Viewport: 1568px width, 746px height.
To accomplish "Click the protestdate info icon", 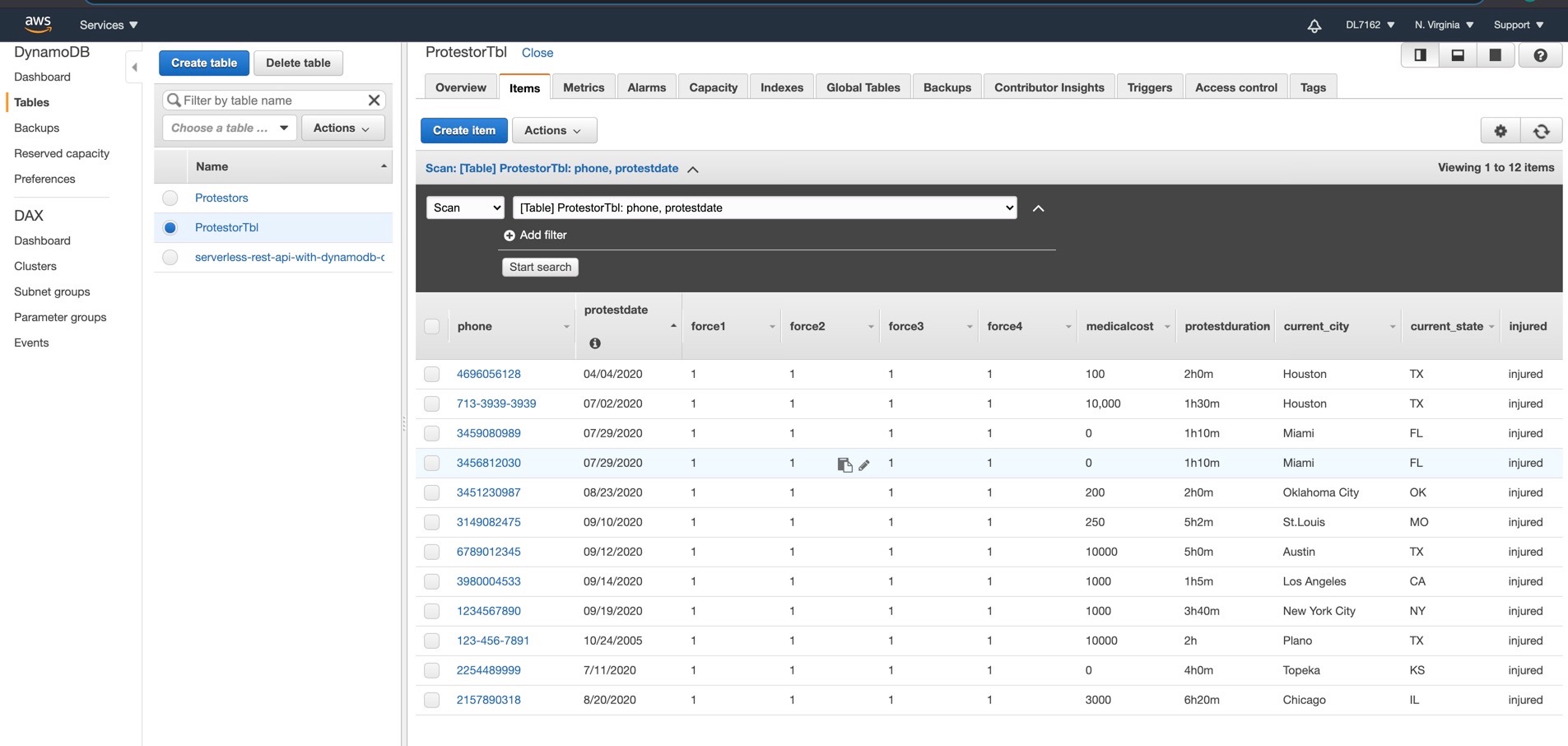I will [x=595, y=343].
